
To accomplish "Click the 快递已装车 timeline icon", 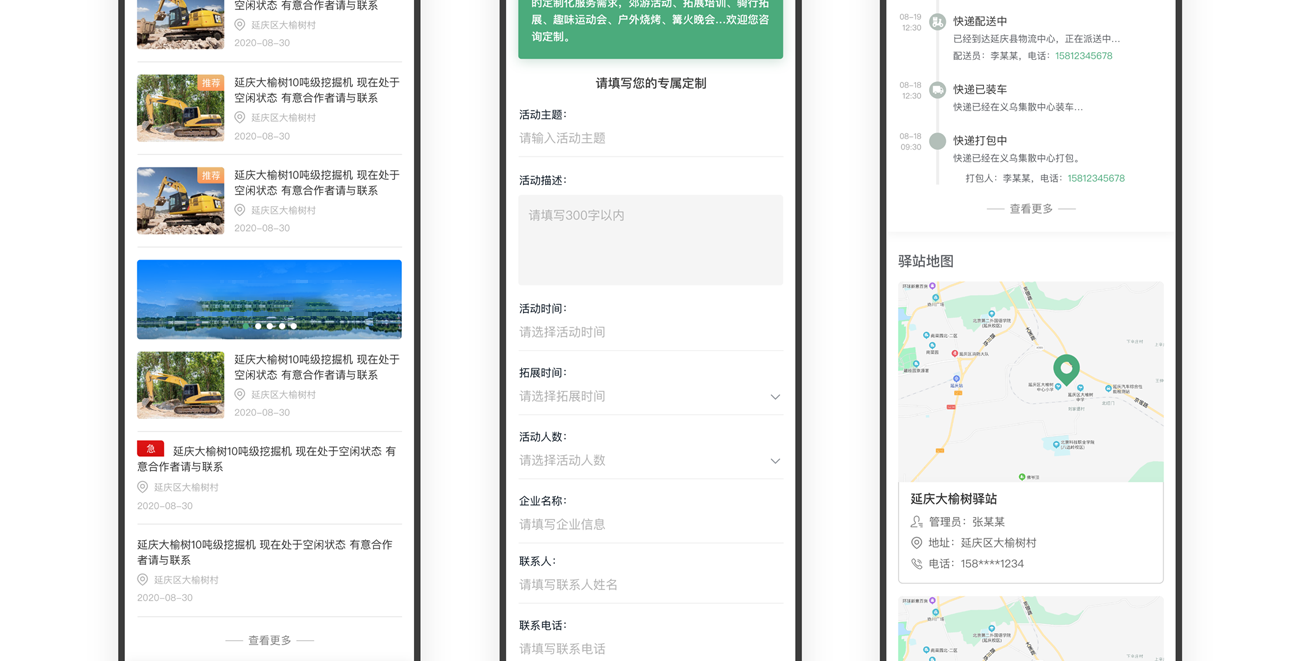I will click(x=937, y=90).
